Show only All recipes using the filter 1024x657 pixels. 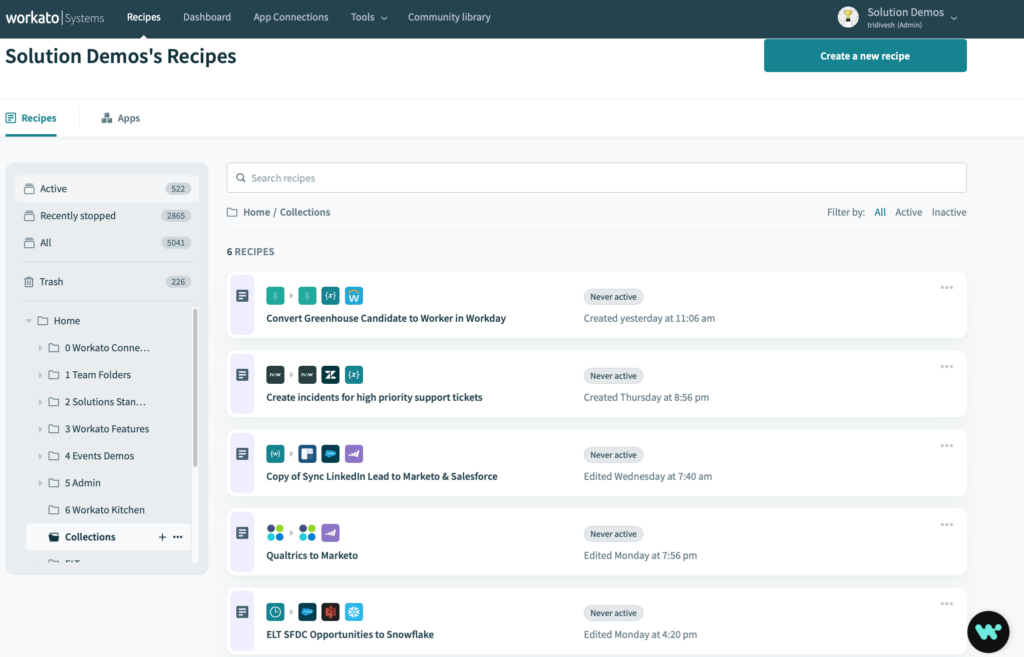[x=880, y=212]
